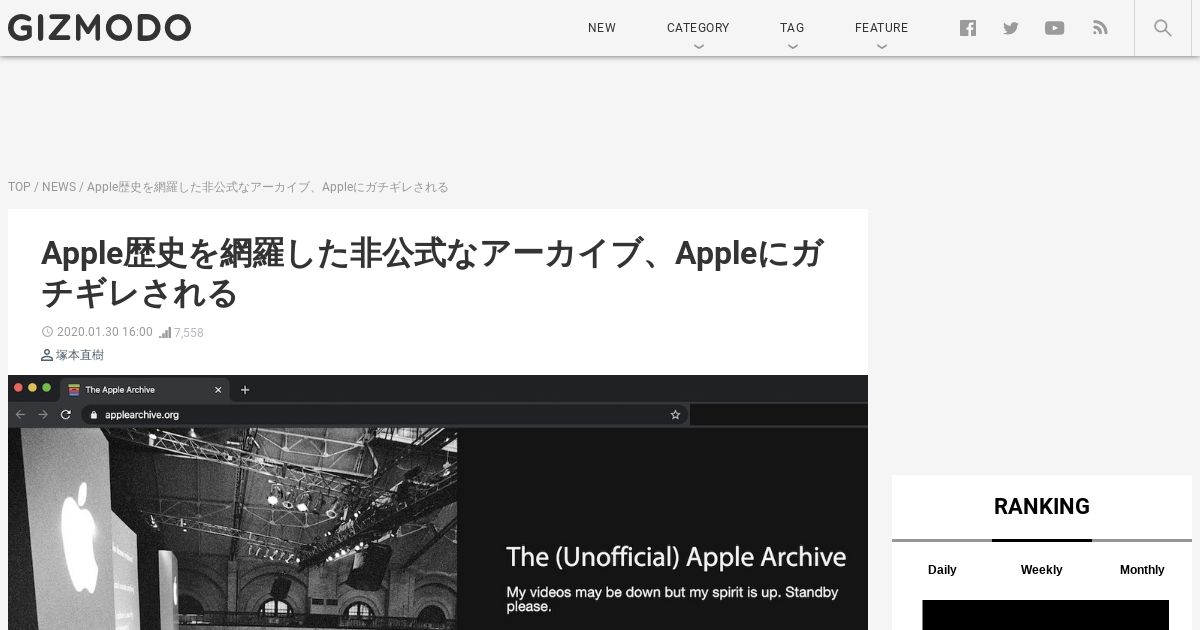1200x630 pixels.
Task: Open the Gizmodo YouTube icon
Action: pos(1055,28)
